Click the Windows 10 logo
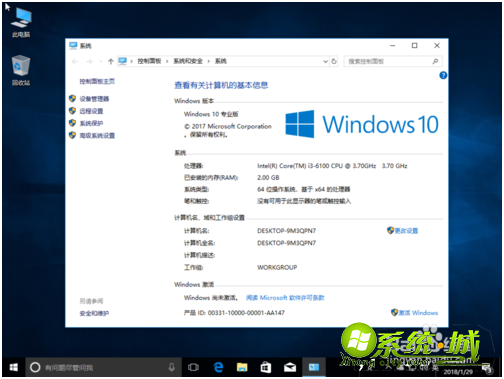This screenshot has width=504, height=379. [x=362, y=124]
